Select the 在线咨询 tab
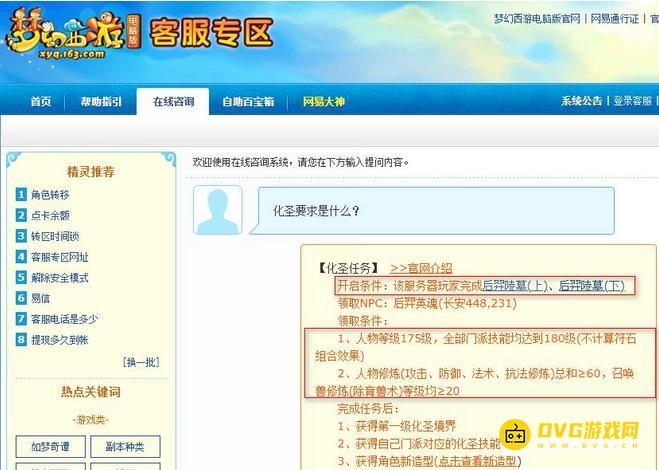 pos(173,101)
